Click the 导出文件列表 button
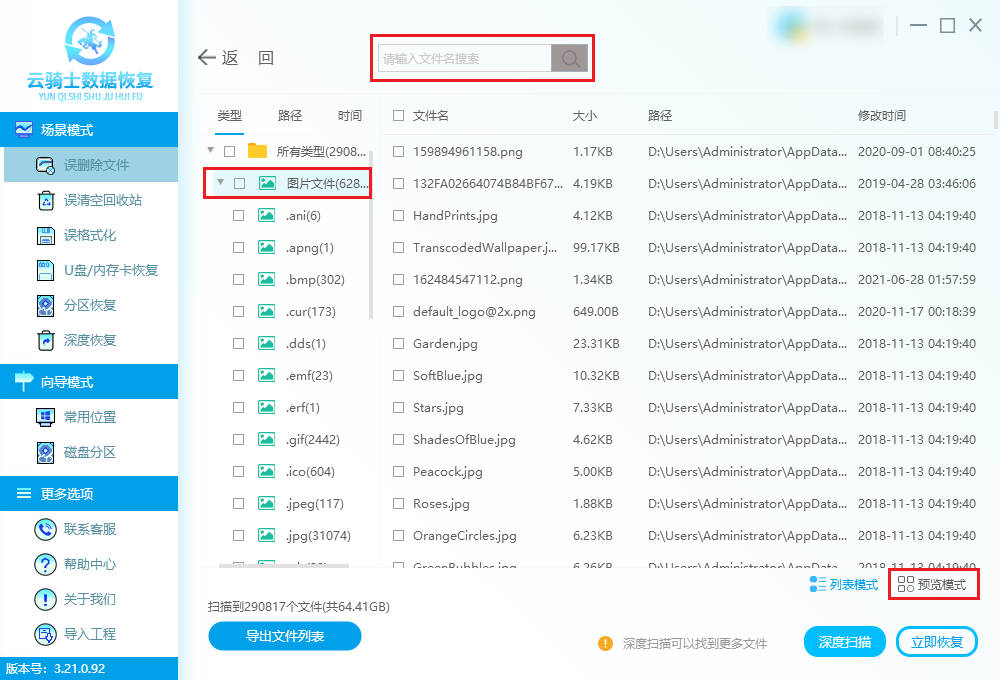Viewport: 1000px width, 680px height. pos(284,636)
